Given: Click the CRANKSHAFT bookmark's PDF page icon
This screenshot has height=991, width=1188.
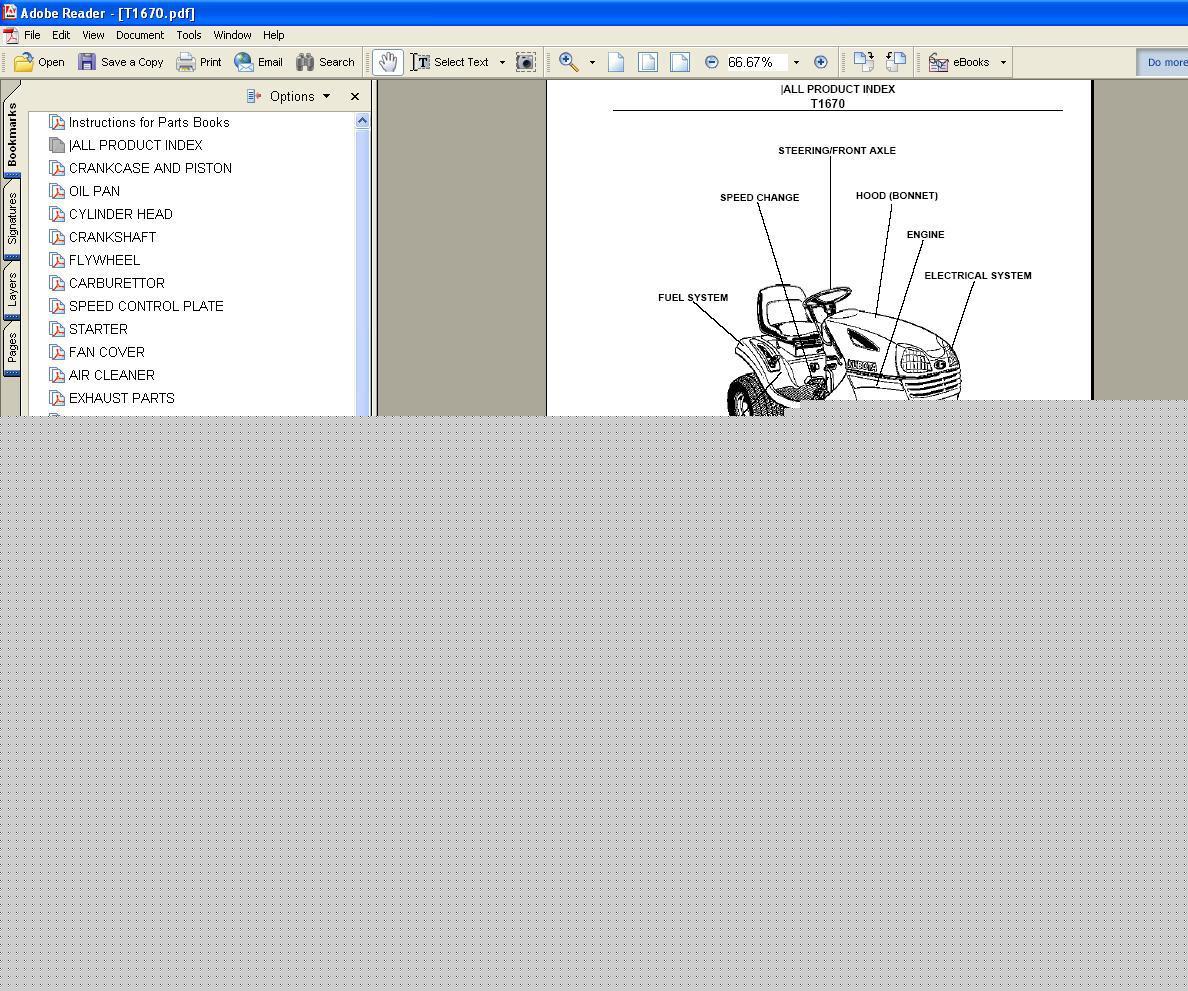Looking at the screenshot, I should (x=56, y=237).
